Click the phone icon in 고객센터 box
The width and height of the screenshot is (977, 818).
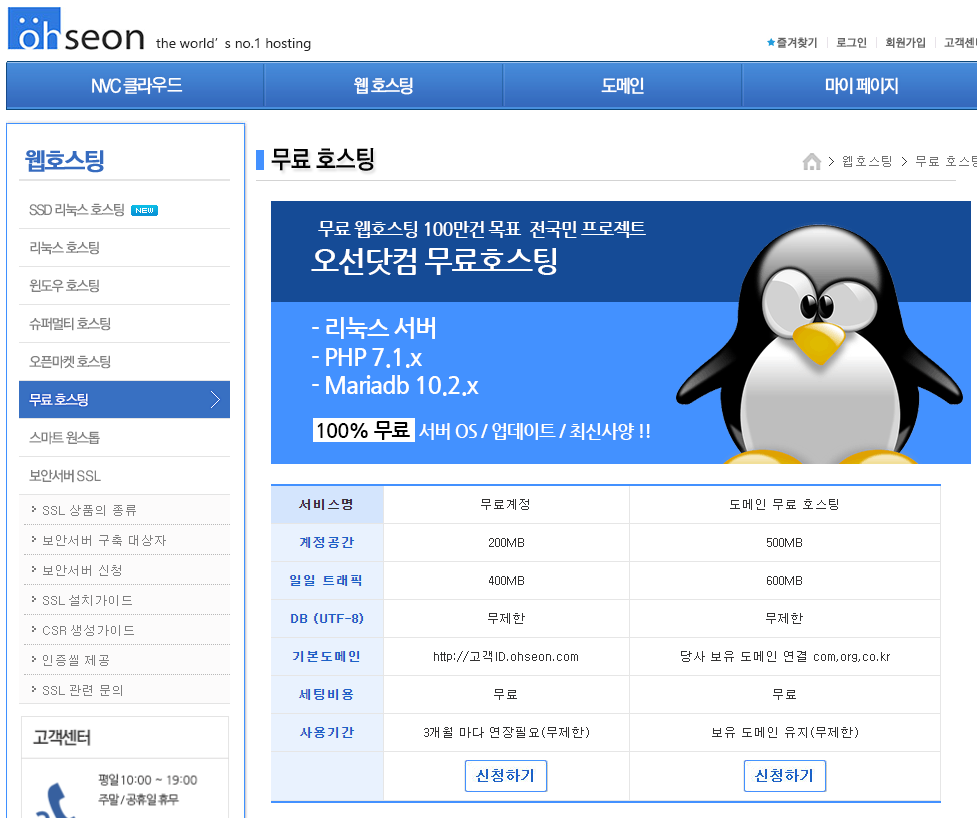click(54, 801)
